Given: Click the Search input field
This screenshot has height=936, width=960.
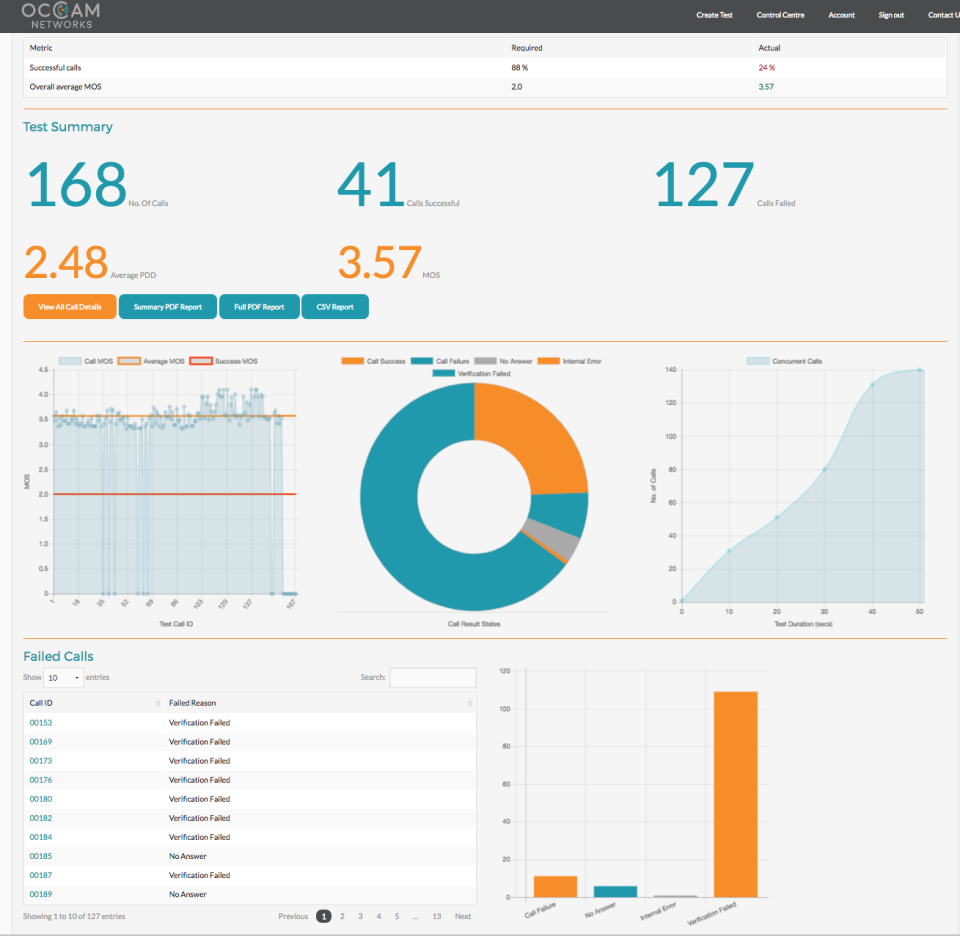Looking at the screenshot, I should (x=432, y=677).
